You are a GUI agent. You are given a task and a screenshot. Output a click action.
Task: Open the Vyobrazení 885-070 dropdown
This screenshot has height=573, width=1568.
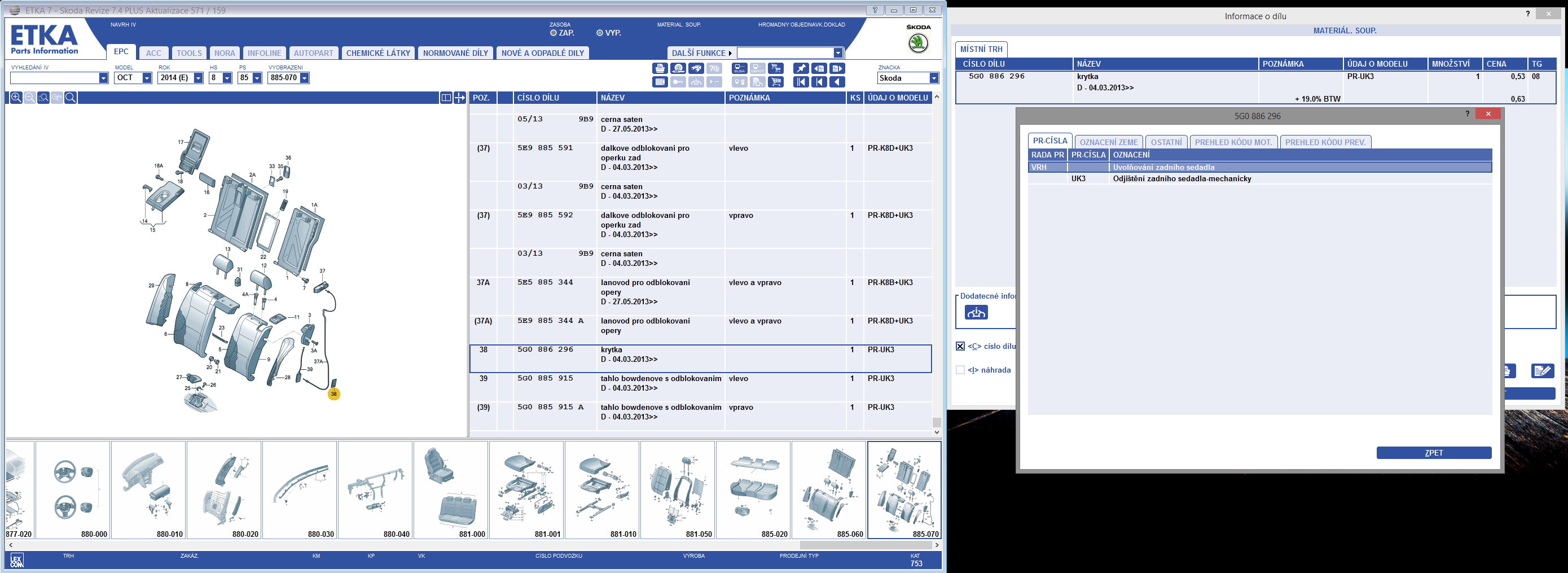coord(304,78)
